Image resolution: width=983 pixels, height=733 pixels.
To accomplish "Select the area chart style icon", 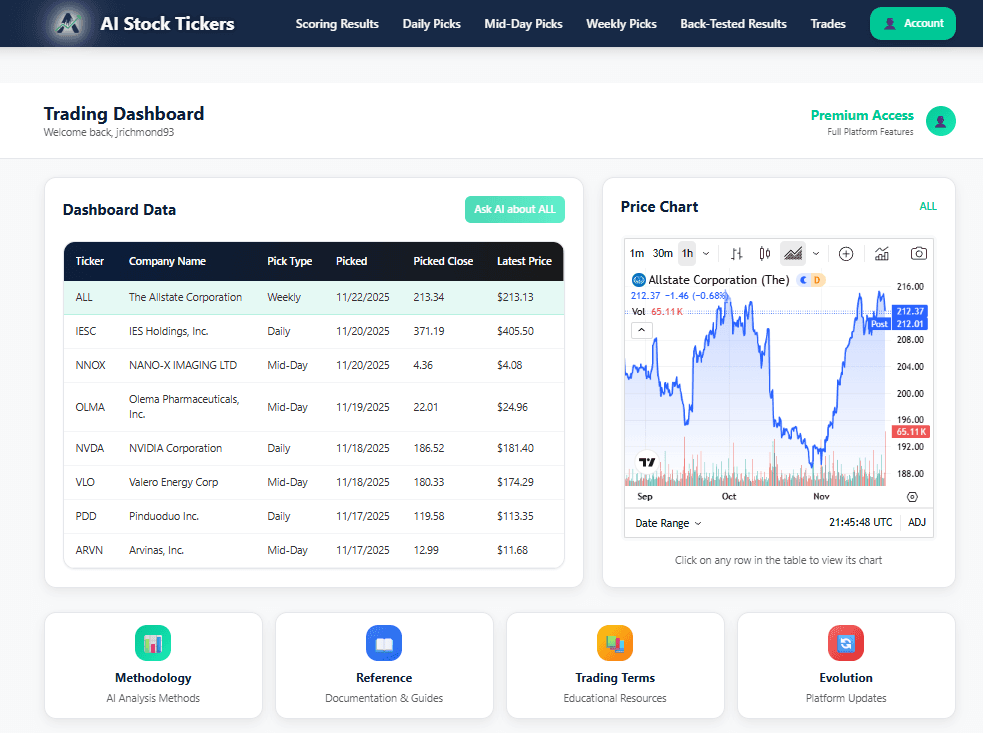I will (793, 253).
